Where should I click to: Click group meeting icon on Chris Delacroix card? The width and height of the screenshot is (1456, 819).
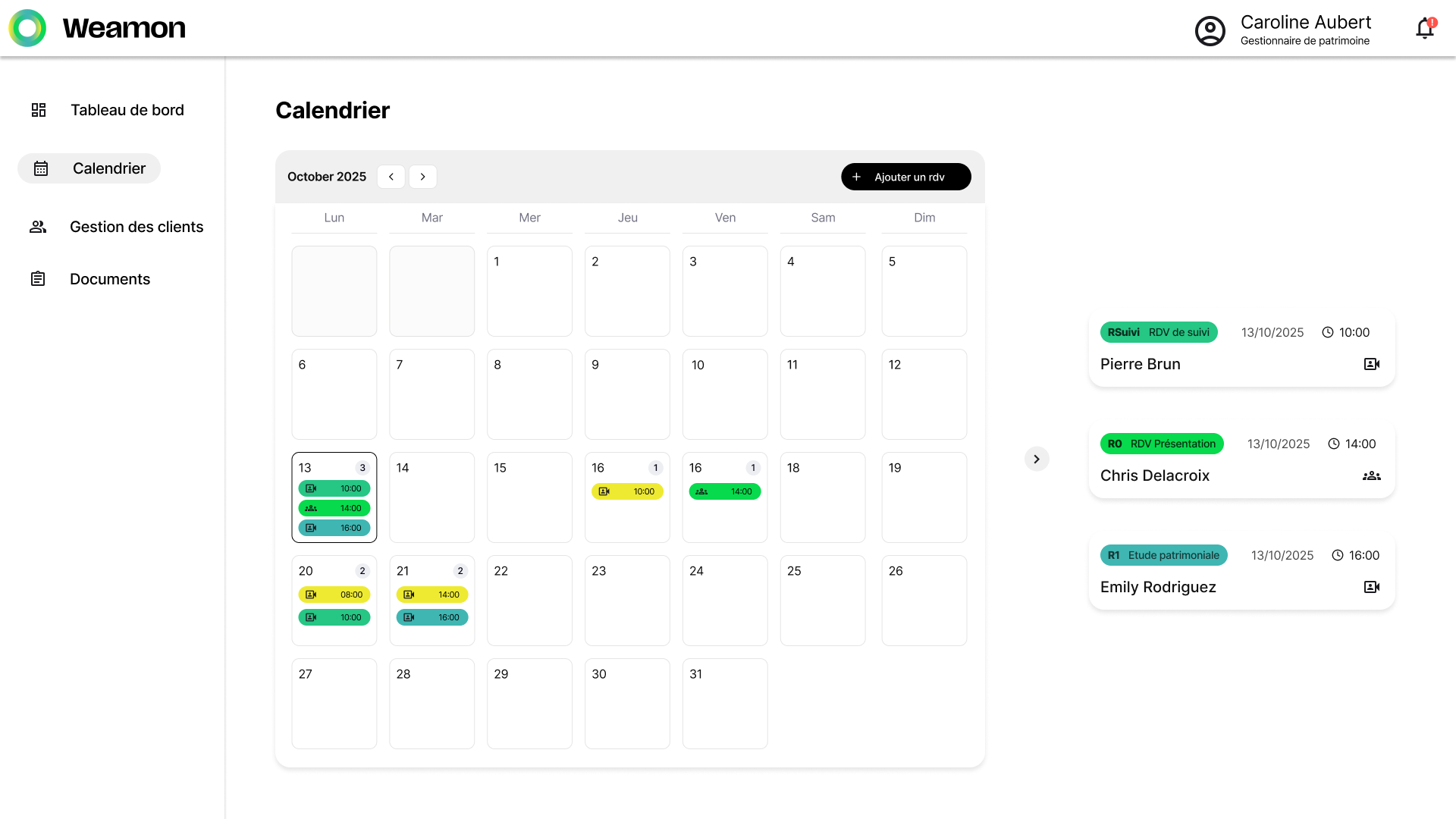pos(1372,476)
